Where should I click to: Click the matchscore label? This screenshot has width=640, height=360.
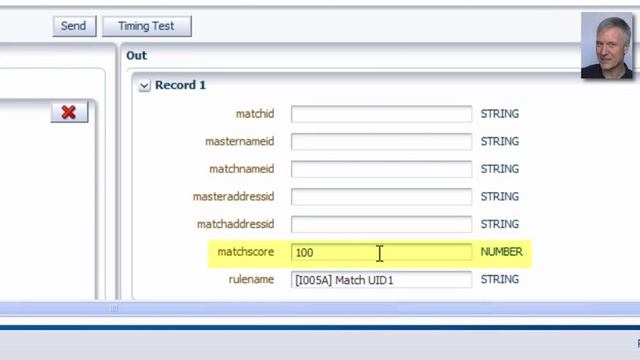coord(246,252)
